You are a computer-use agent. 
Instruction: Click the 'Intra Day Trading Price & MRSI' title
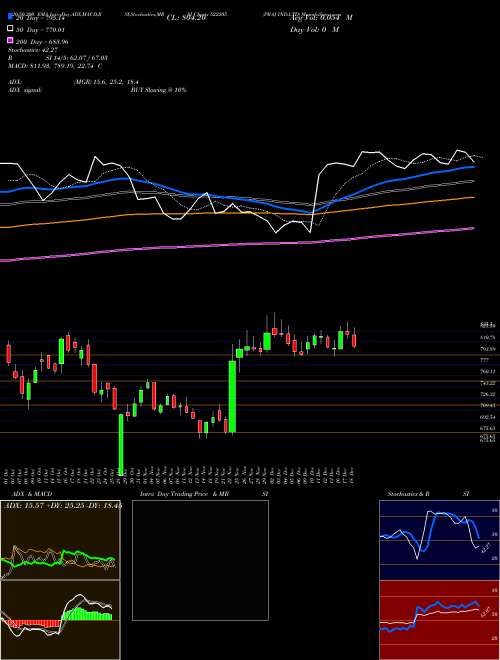[x=205, y=494]
